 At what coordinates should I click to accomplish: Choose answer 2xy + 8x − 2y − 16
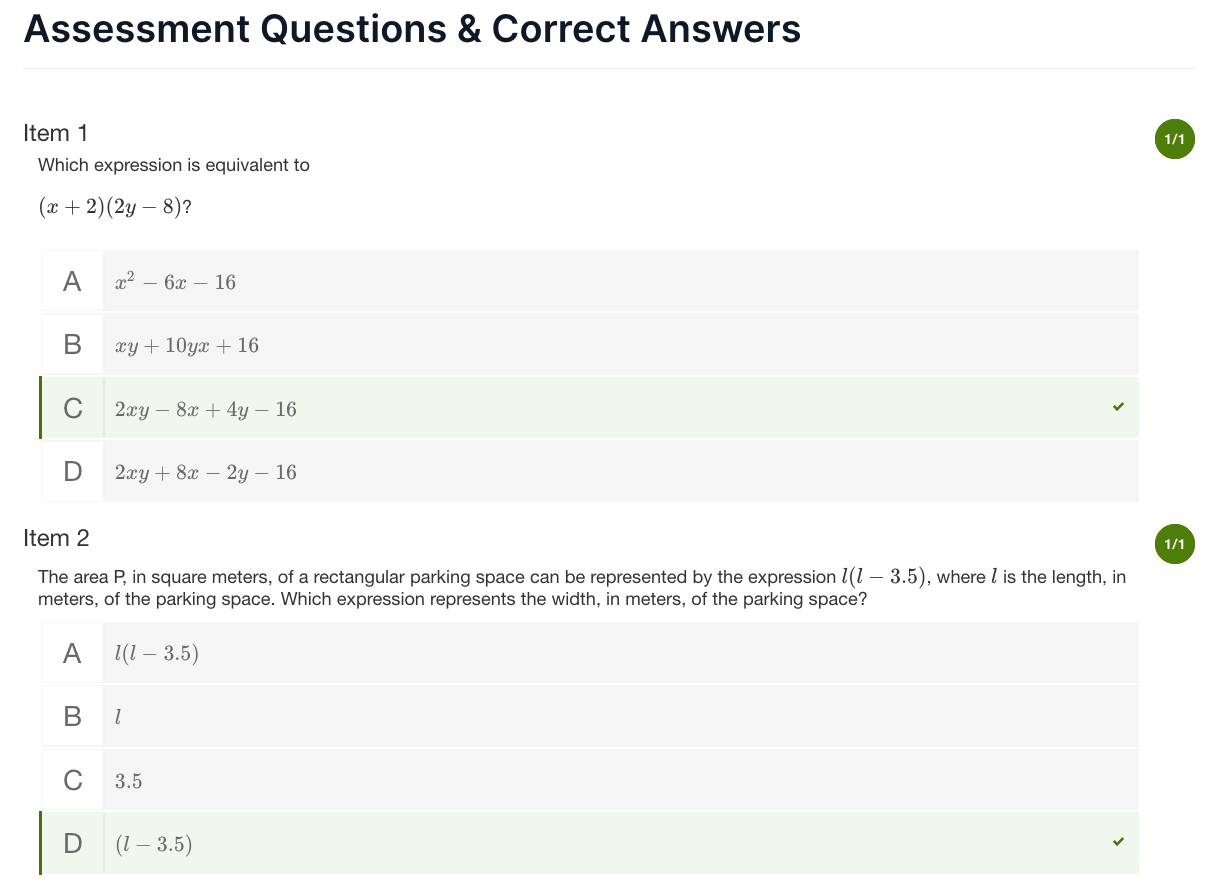point(205,473)
